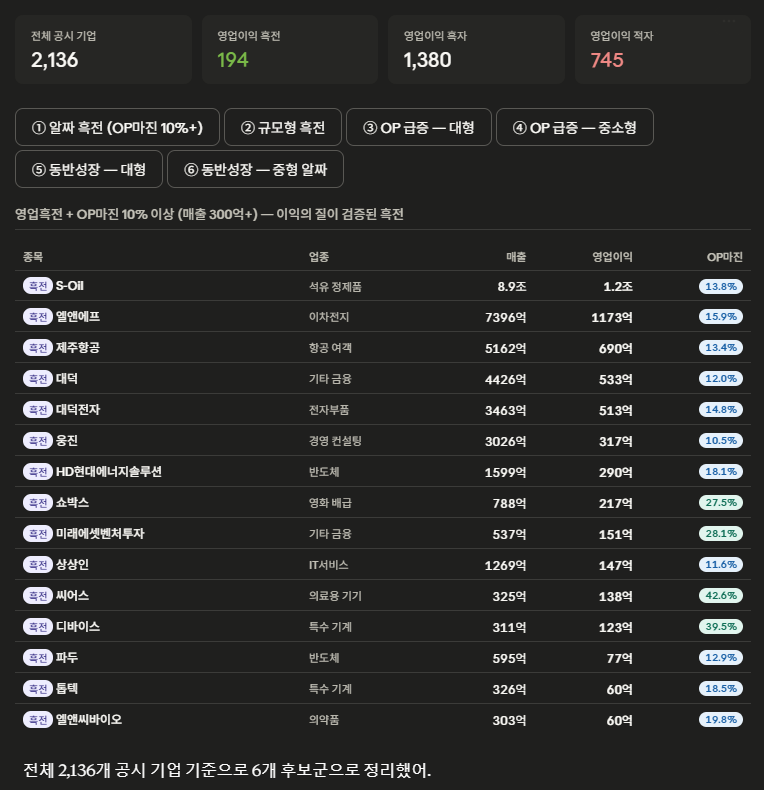Click the 전체 2,136개 공시 기업 summary sentence
Screen dimensions: 764x790
click(x=227, y=769)
